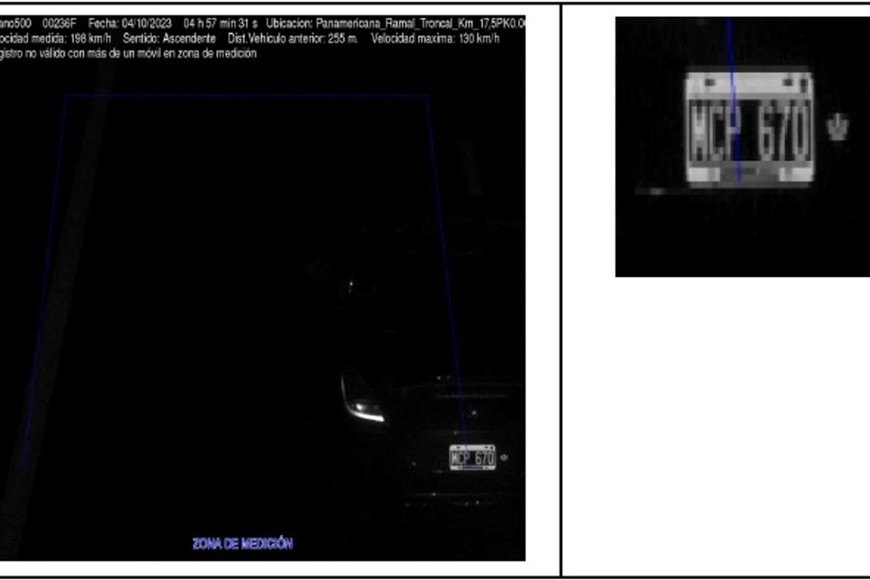Click the emblem right of the enlarged plate
The width and height of the screenshot is (870, 580).
[x=837, y=127]
